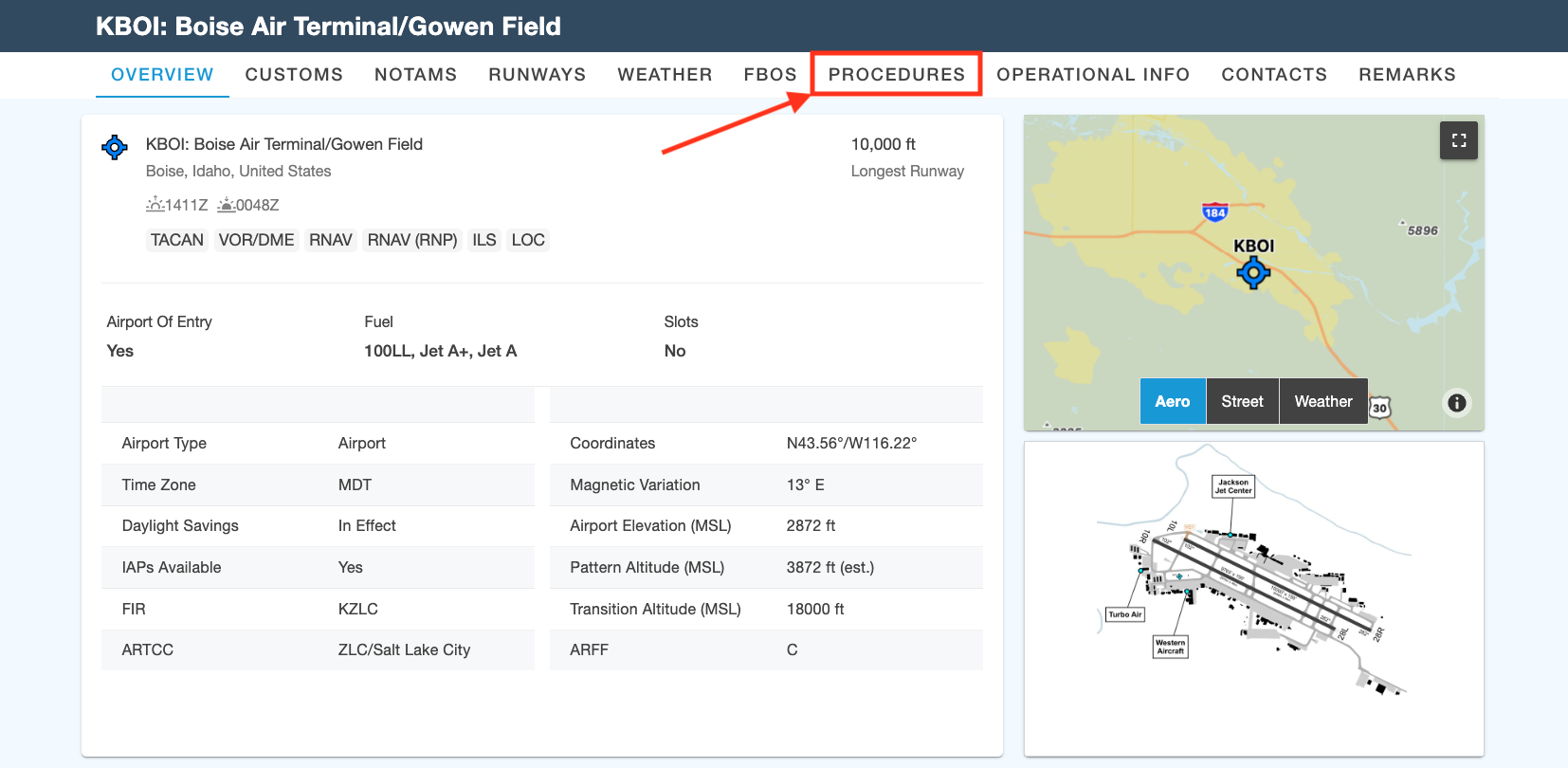The width and height of the screenshot is (1568, 768).
Task: Open the Overview tab
Action: click(162, 75)
